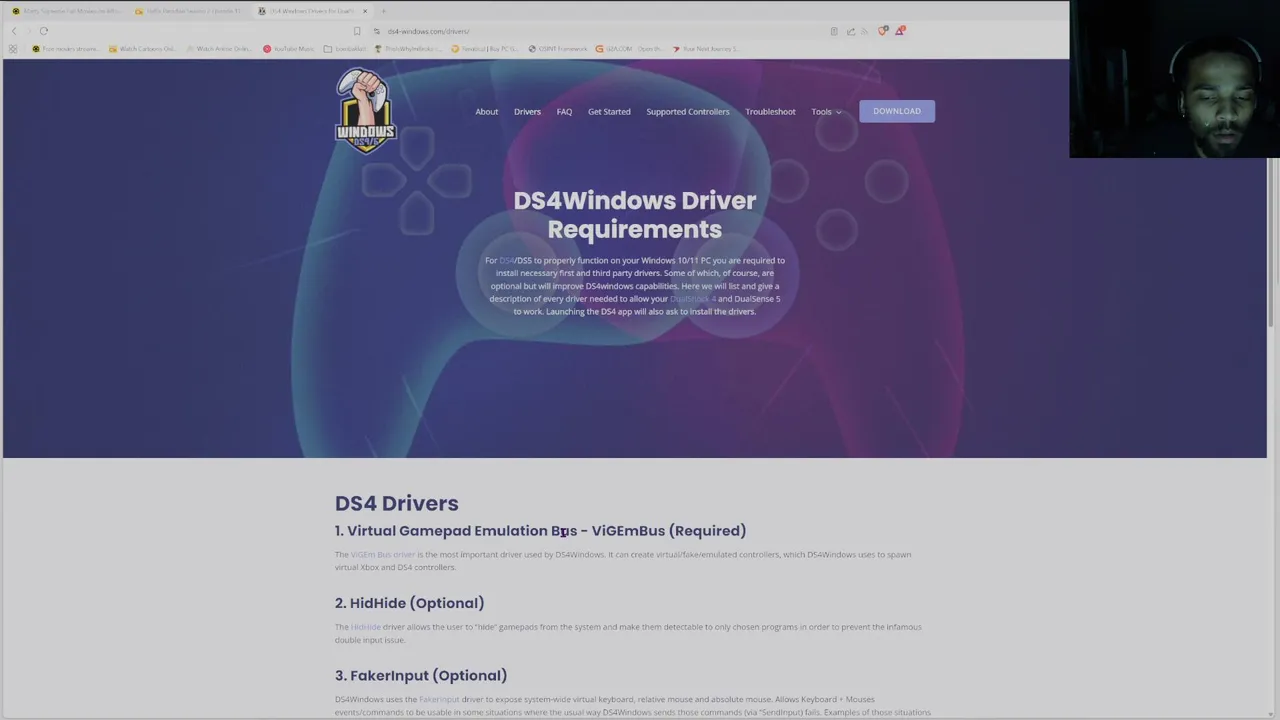This screenshot has width=1280, height=720.
Task: Open the Brave Rewards triangle icon
Action: click(899, 31)
